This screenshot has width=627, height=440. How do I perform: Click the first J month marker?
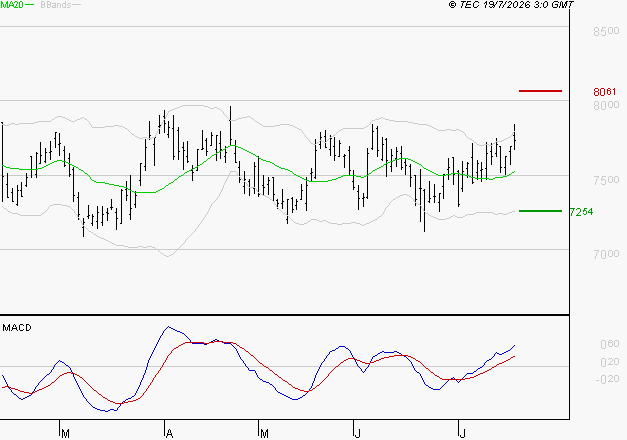[x=358, y=434]
